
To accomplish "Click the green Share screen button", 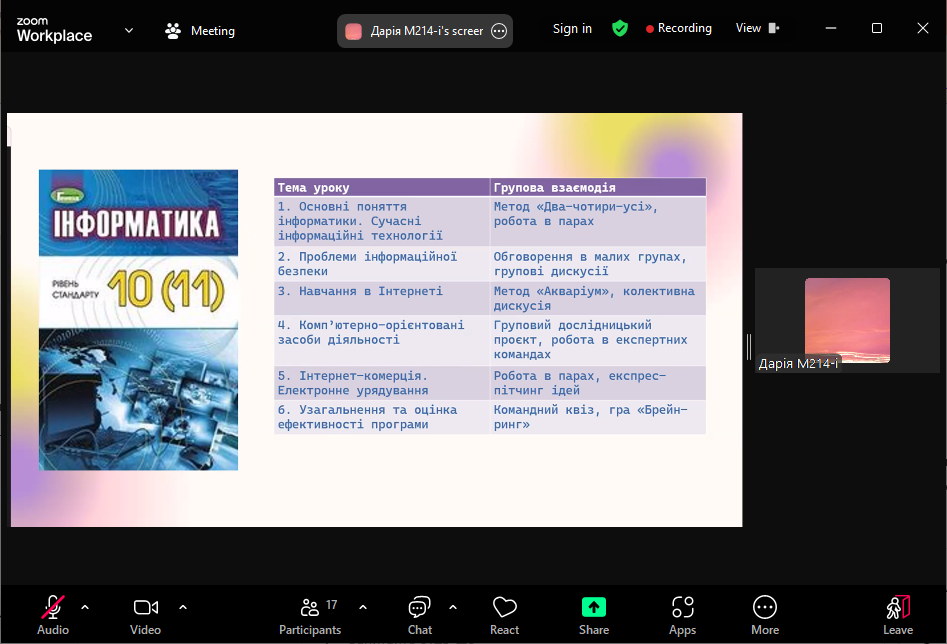I will click(x=594, y=614).
